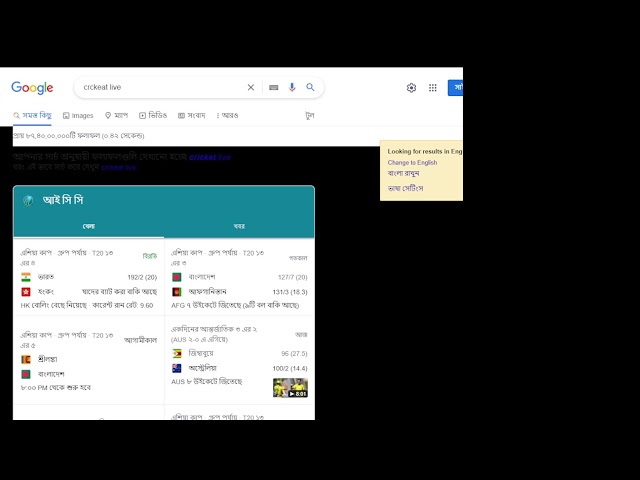Click the Google logo

coord(32,87)
